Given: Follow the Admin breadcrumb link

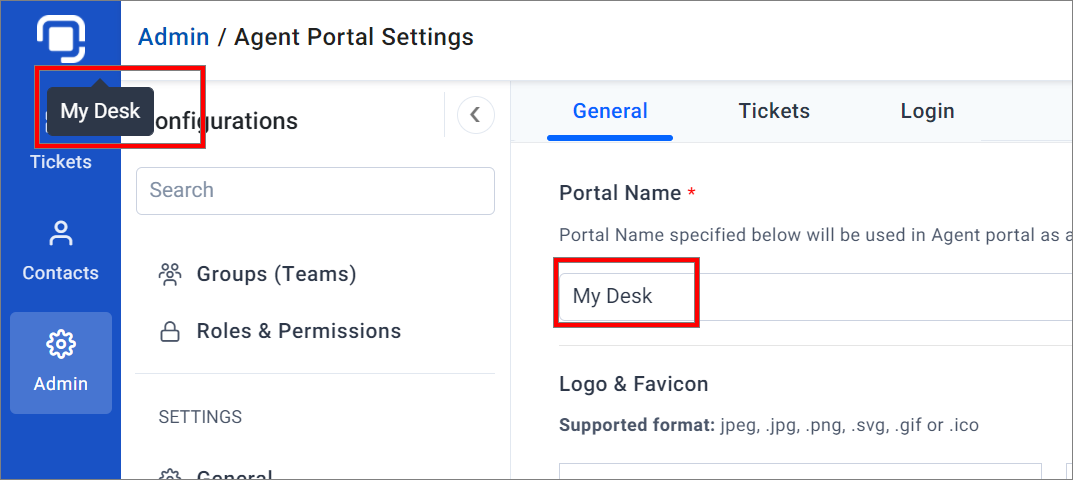Looking at the screenshot, I should [173, 37].
